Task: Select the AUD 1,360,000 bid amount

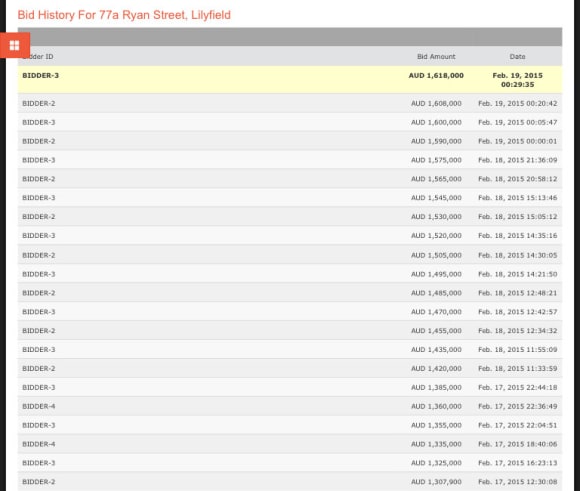Action: coord(436,406)
